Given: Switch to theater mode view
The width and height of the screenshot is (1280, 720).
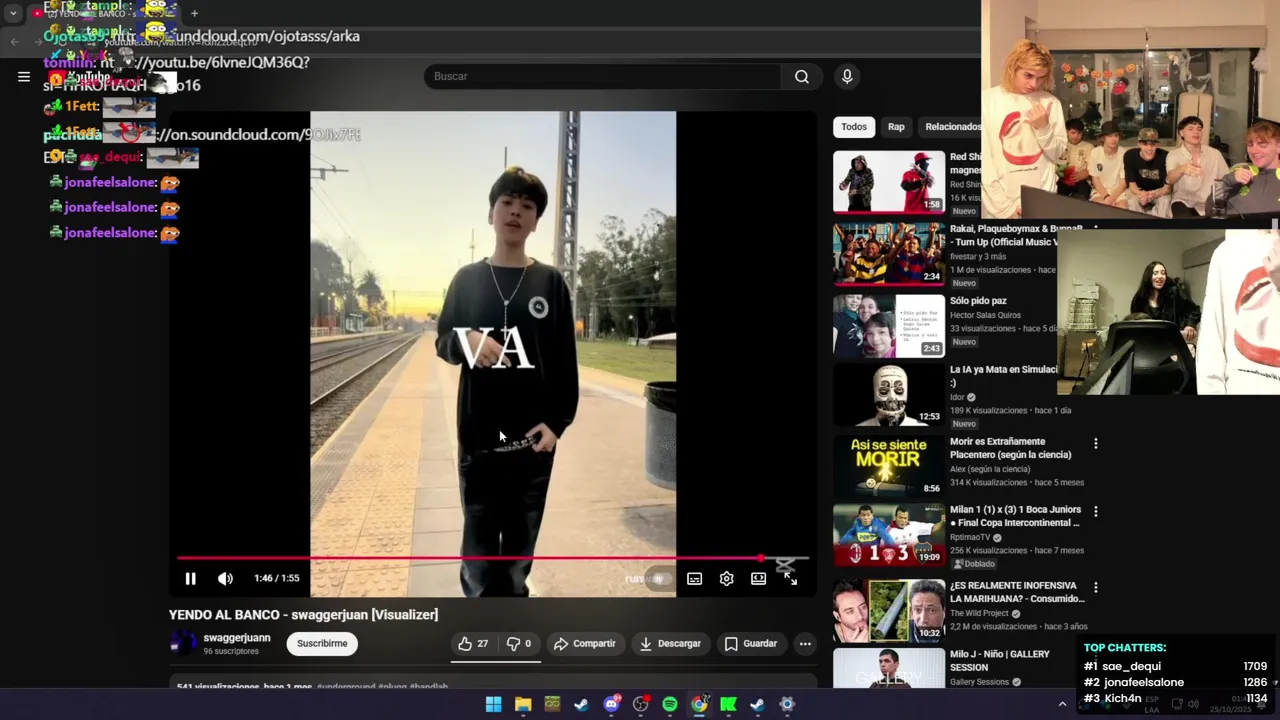Looking at the screenshot, I should 758,579.
